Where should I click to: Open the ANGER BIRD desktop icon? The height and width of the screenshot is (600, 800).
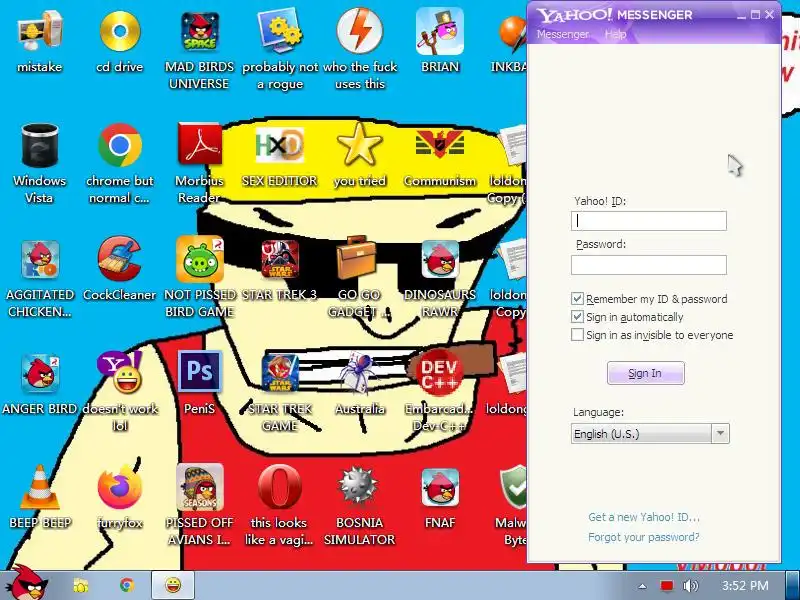tap(40, 374)
